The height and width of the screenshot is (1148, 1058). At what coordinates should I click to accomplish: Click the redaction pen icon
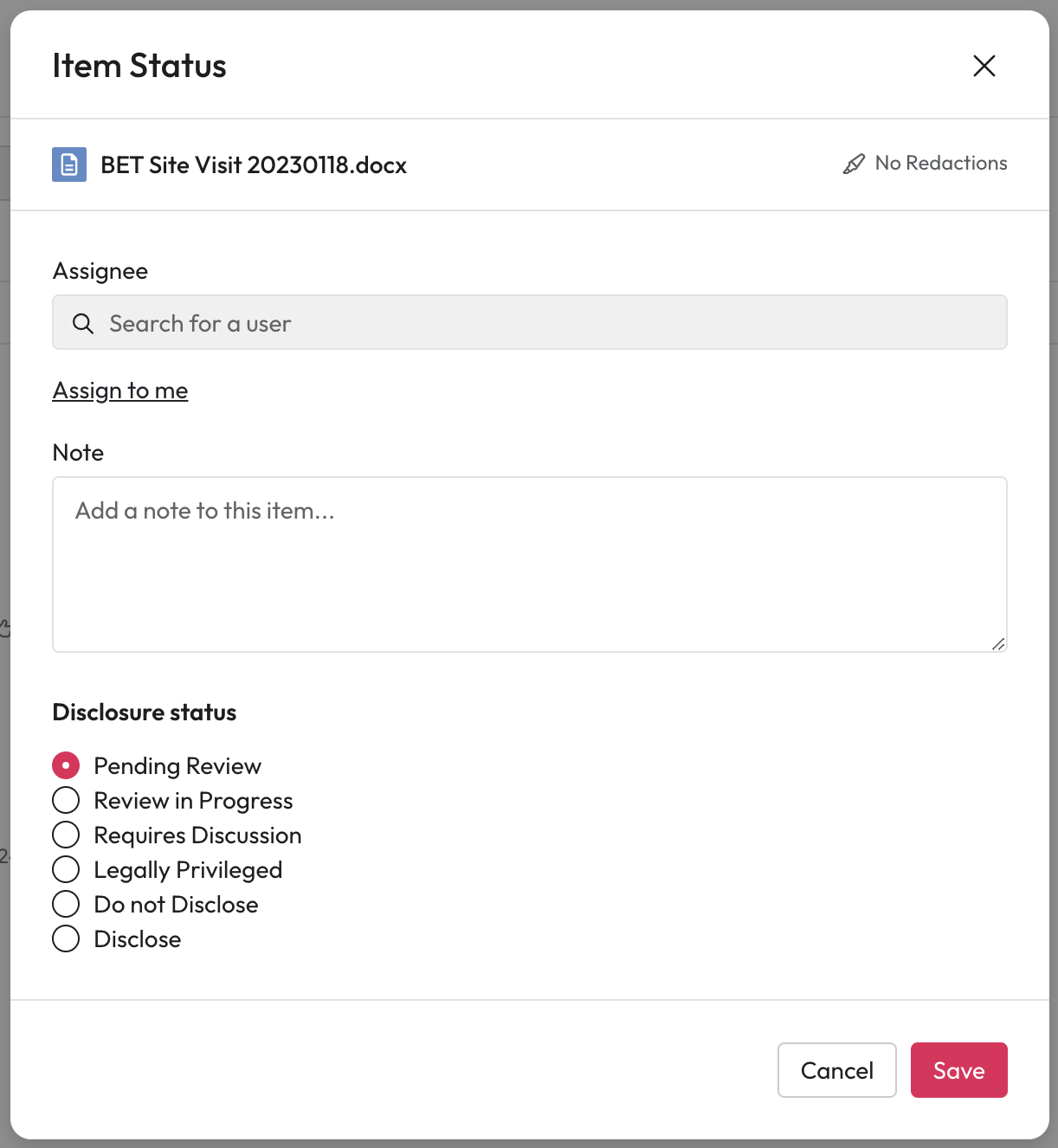(x=854, y=164)
